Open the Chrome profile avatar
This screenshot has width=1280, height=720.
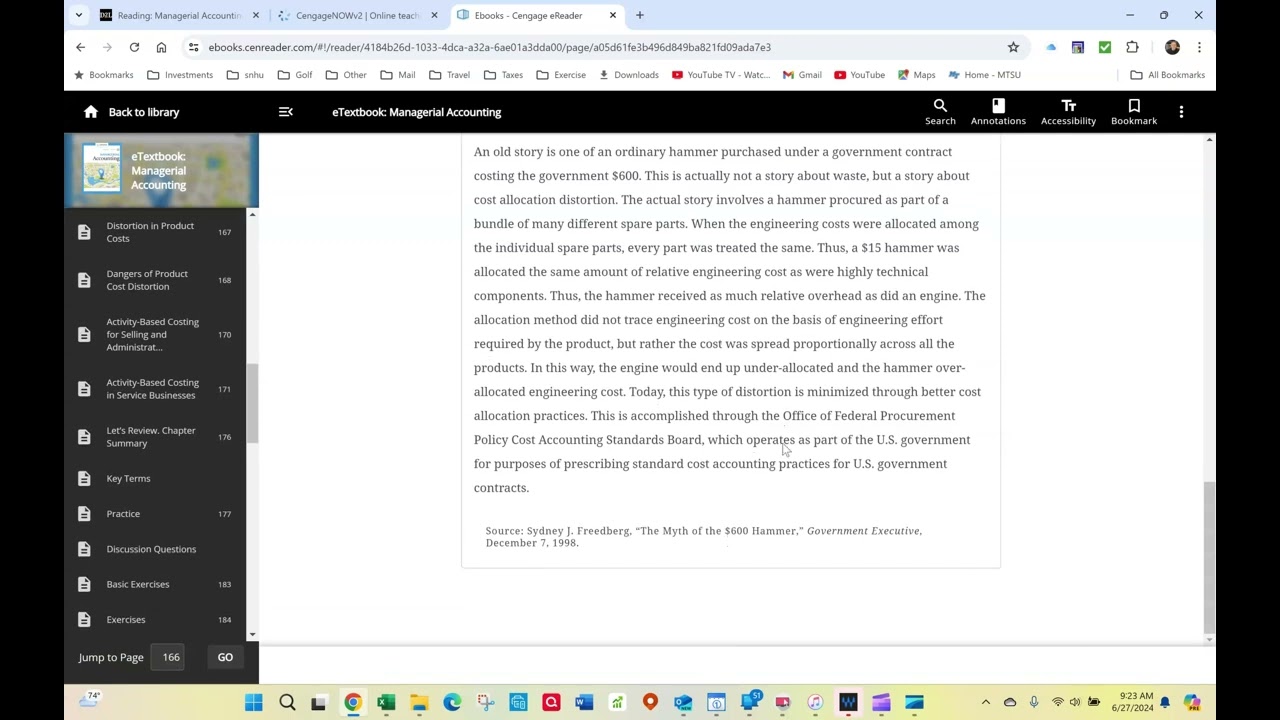point(1172,47)
